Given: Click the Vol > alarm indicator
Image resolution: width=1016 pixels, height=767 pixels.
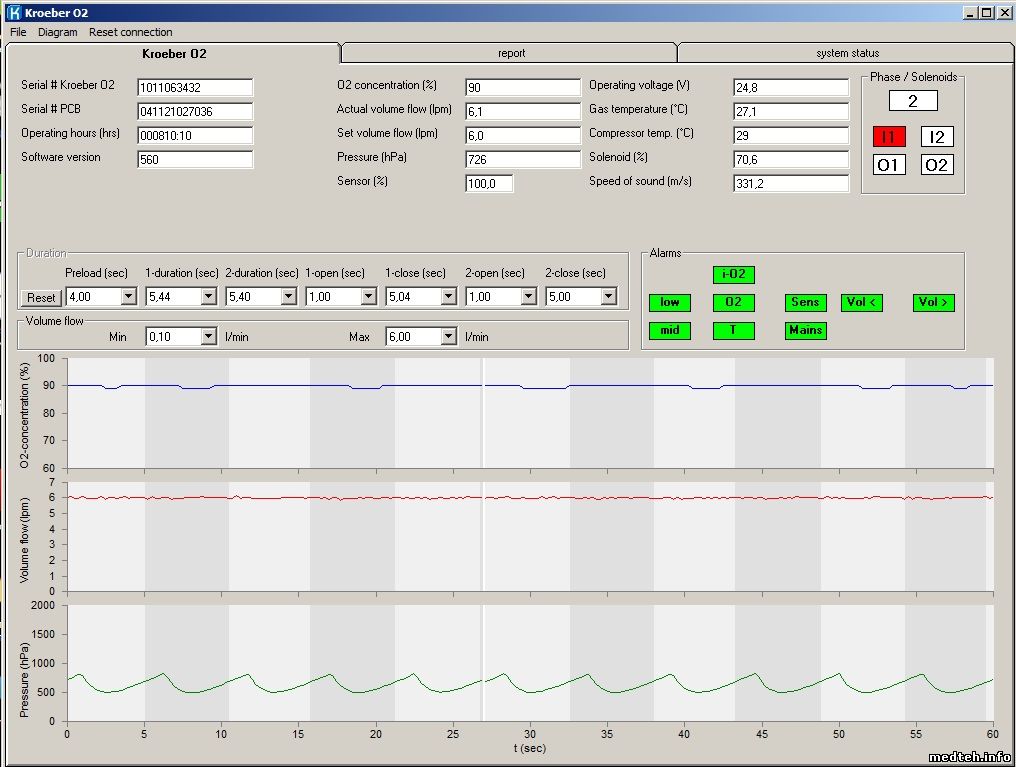Looking at the screenshot, I should (933, 302).
